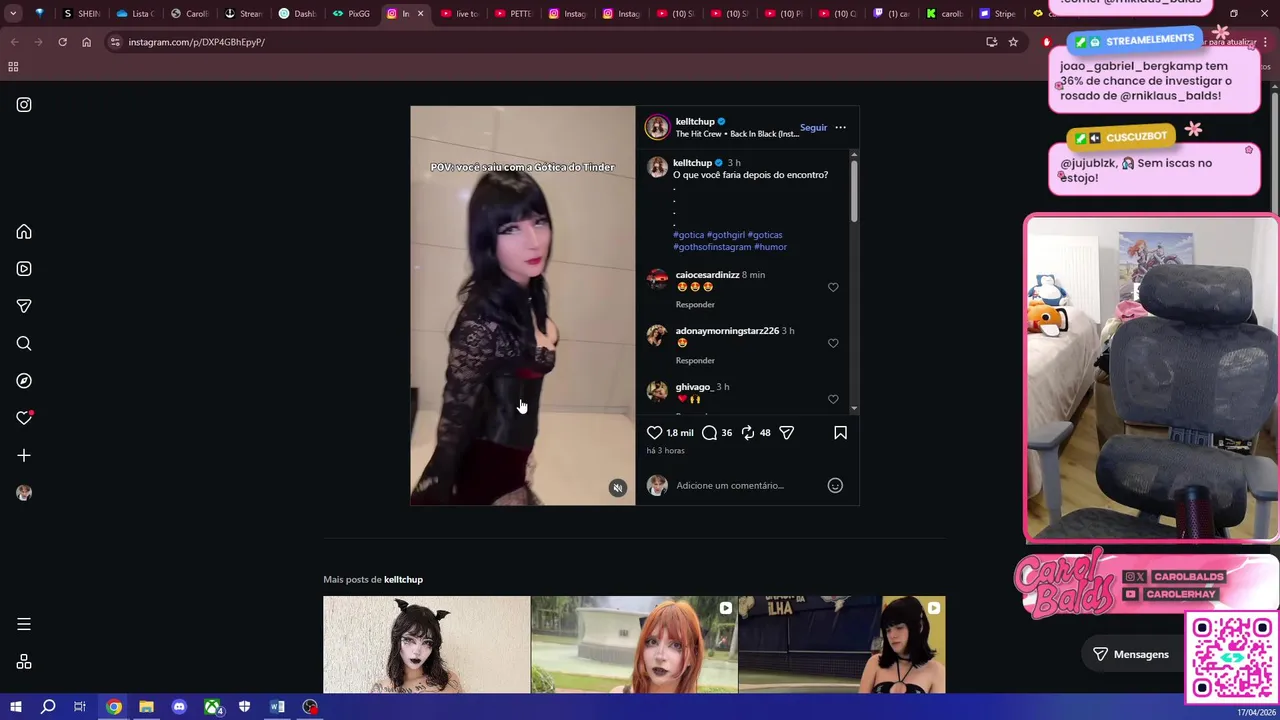Switch to the PixGG browser tab

coord(352,14)
